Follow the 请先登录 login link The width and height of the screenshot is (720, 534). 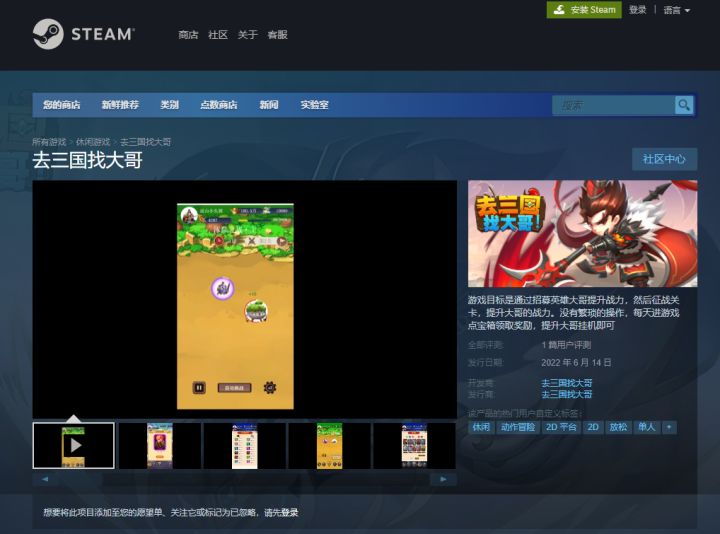point(281,512)
